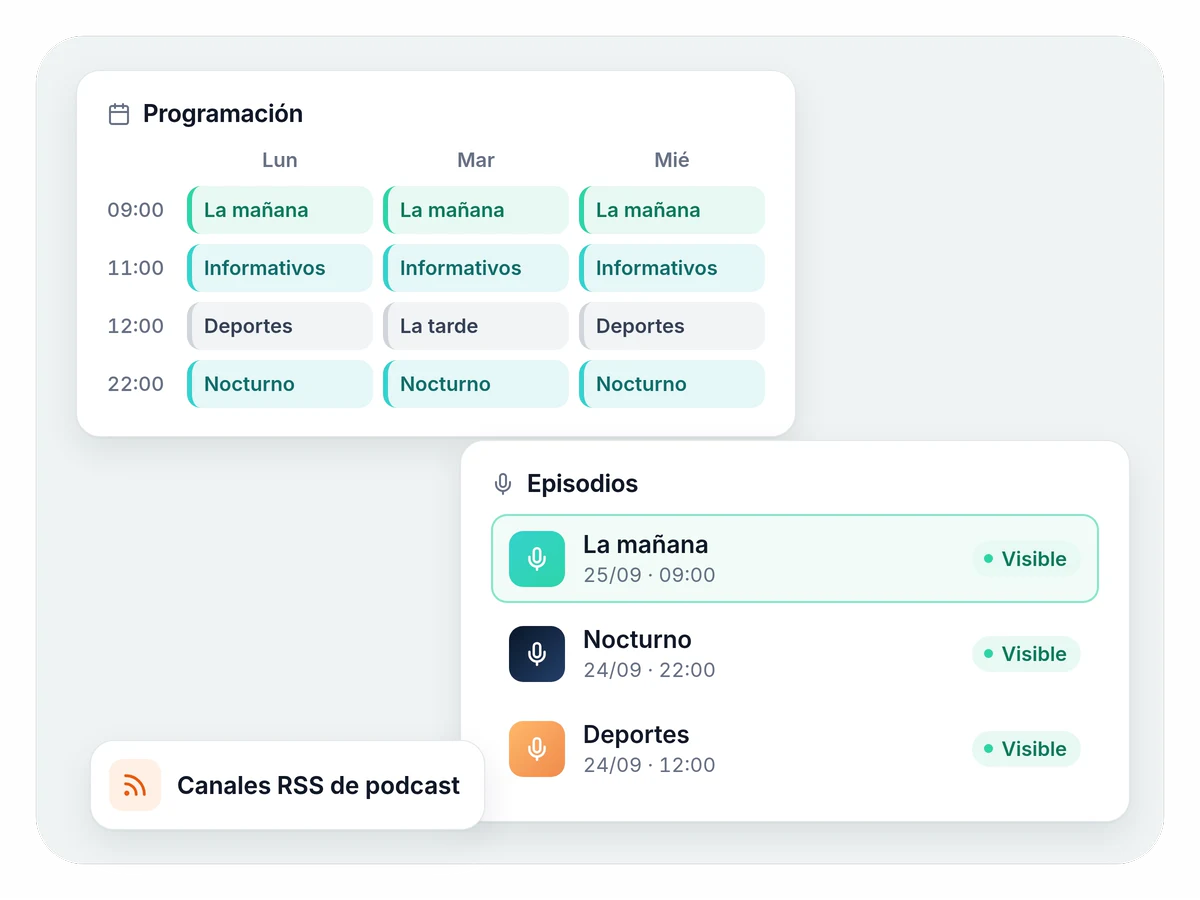Click the 11:00 time label in schedule
Screen dimensions: 1200x900
(x=136, y=268)
